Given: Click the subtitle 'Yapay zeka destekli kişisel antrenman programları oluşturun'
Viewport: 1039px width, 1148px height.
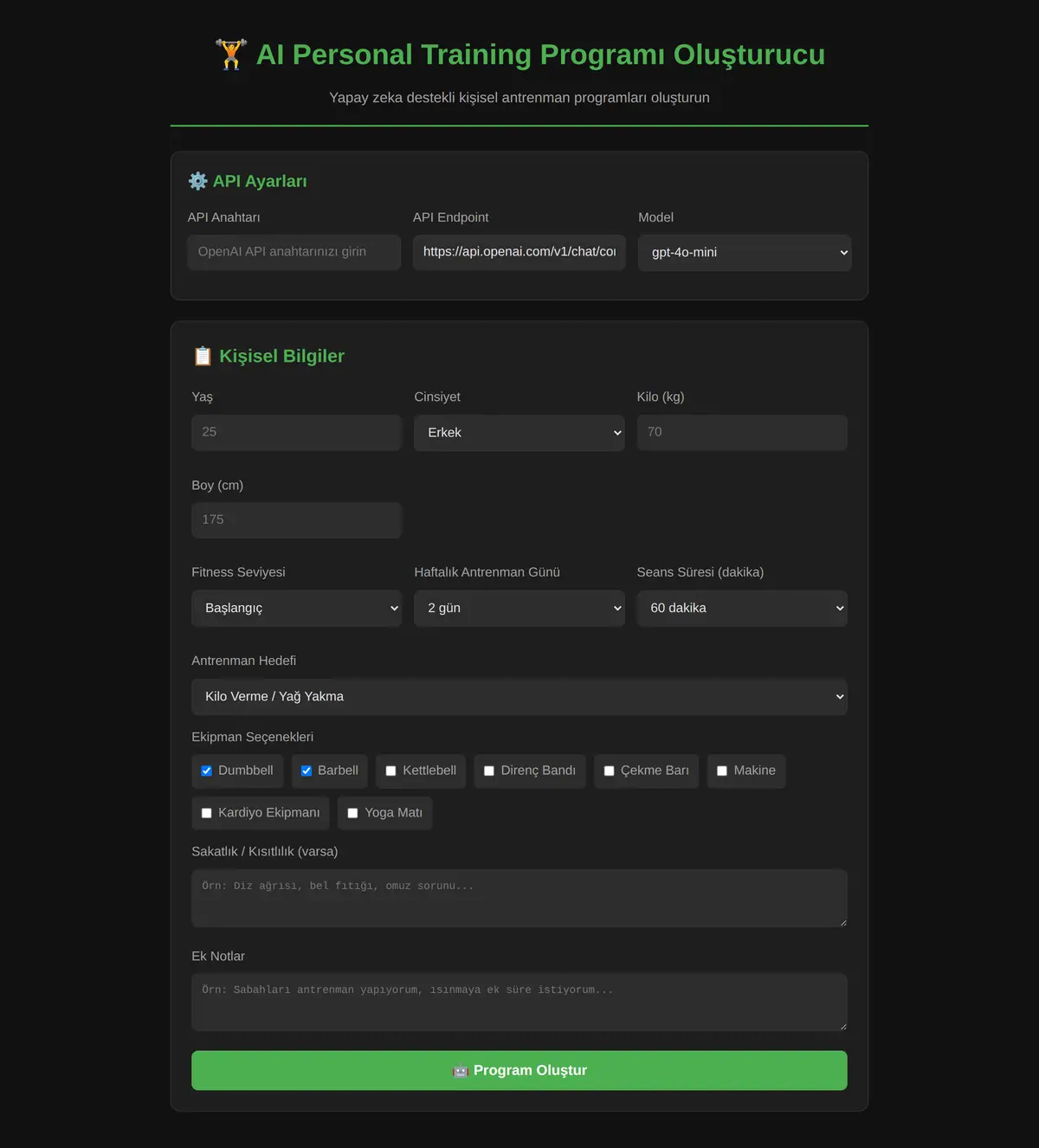Looking at the screenshot, I should point(519,98).
